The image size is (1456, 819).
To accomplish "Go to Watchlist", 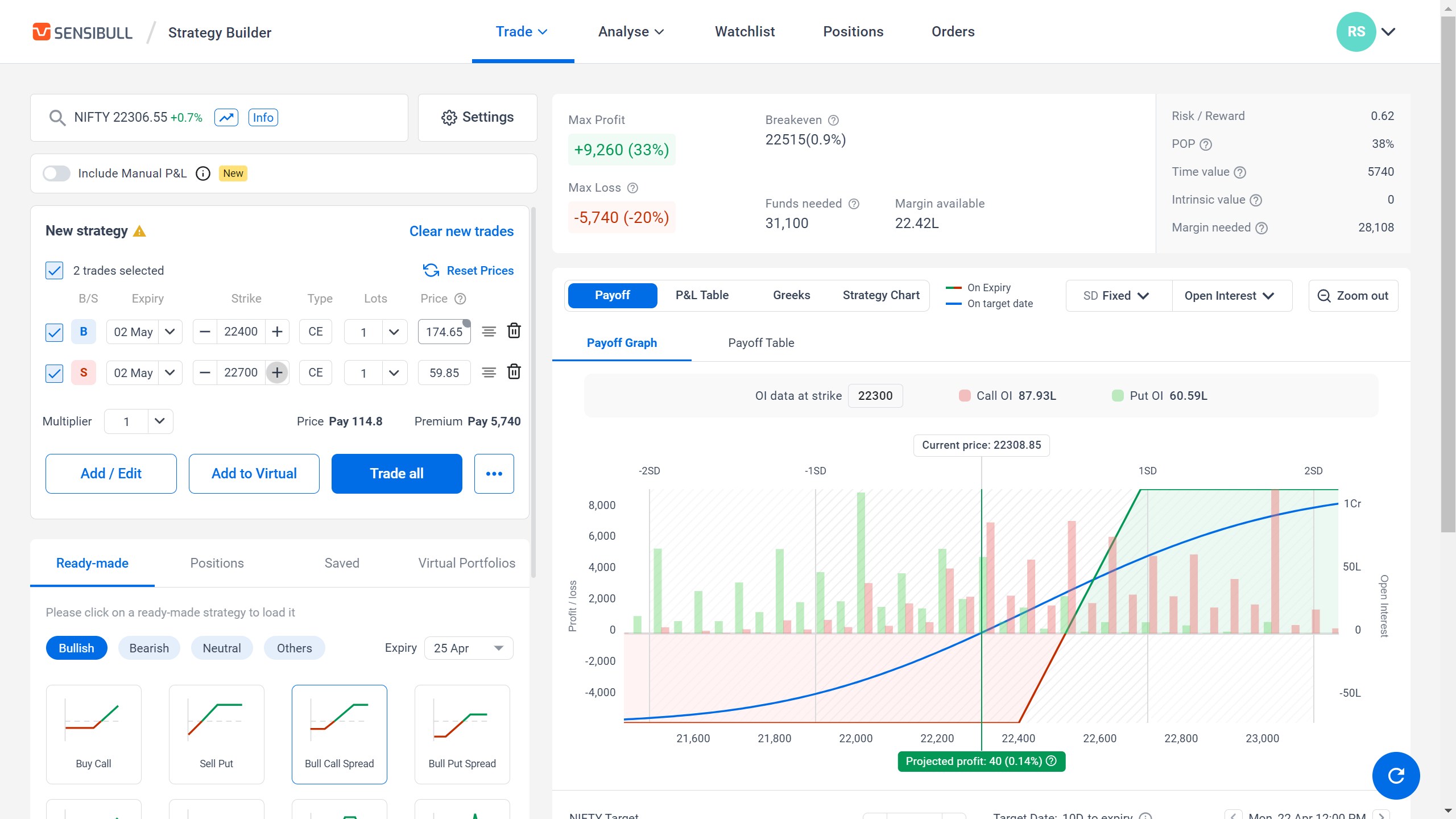I will click(x=745, y=32).
